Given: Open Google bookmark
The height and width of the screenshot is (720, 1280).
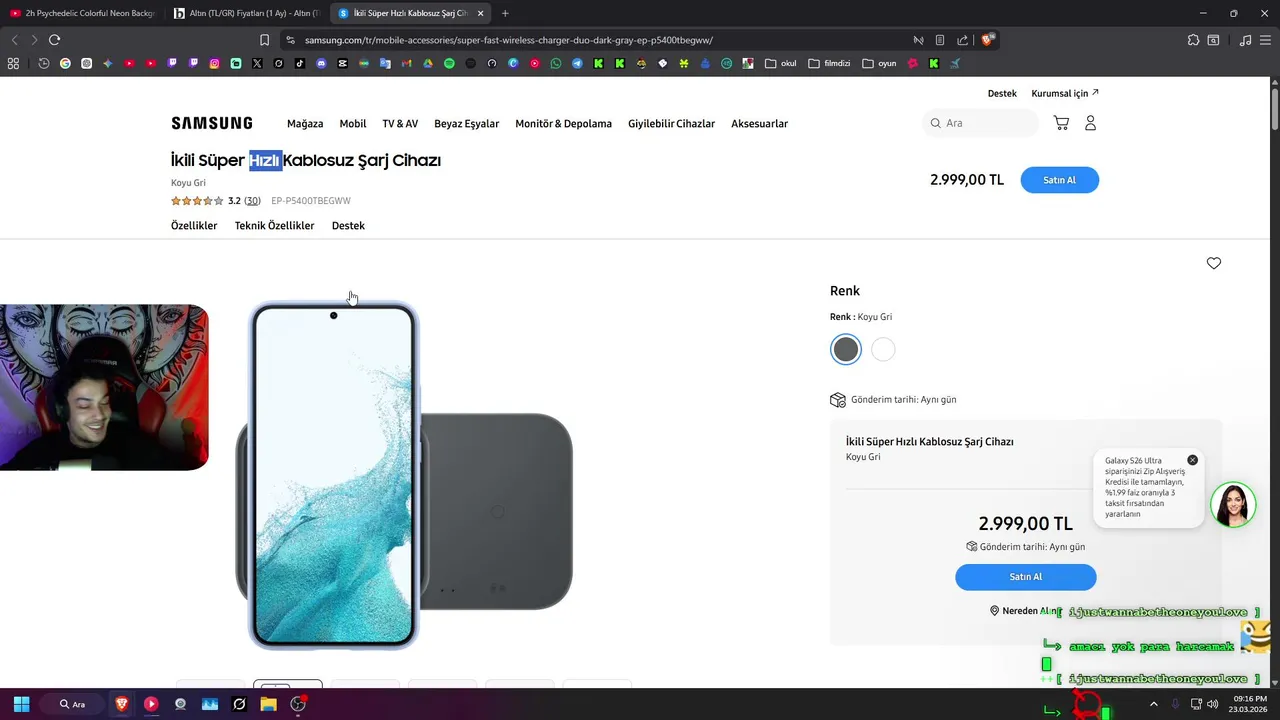Looking at the screenshot, I should point(65,63).
